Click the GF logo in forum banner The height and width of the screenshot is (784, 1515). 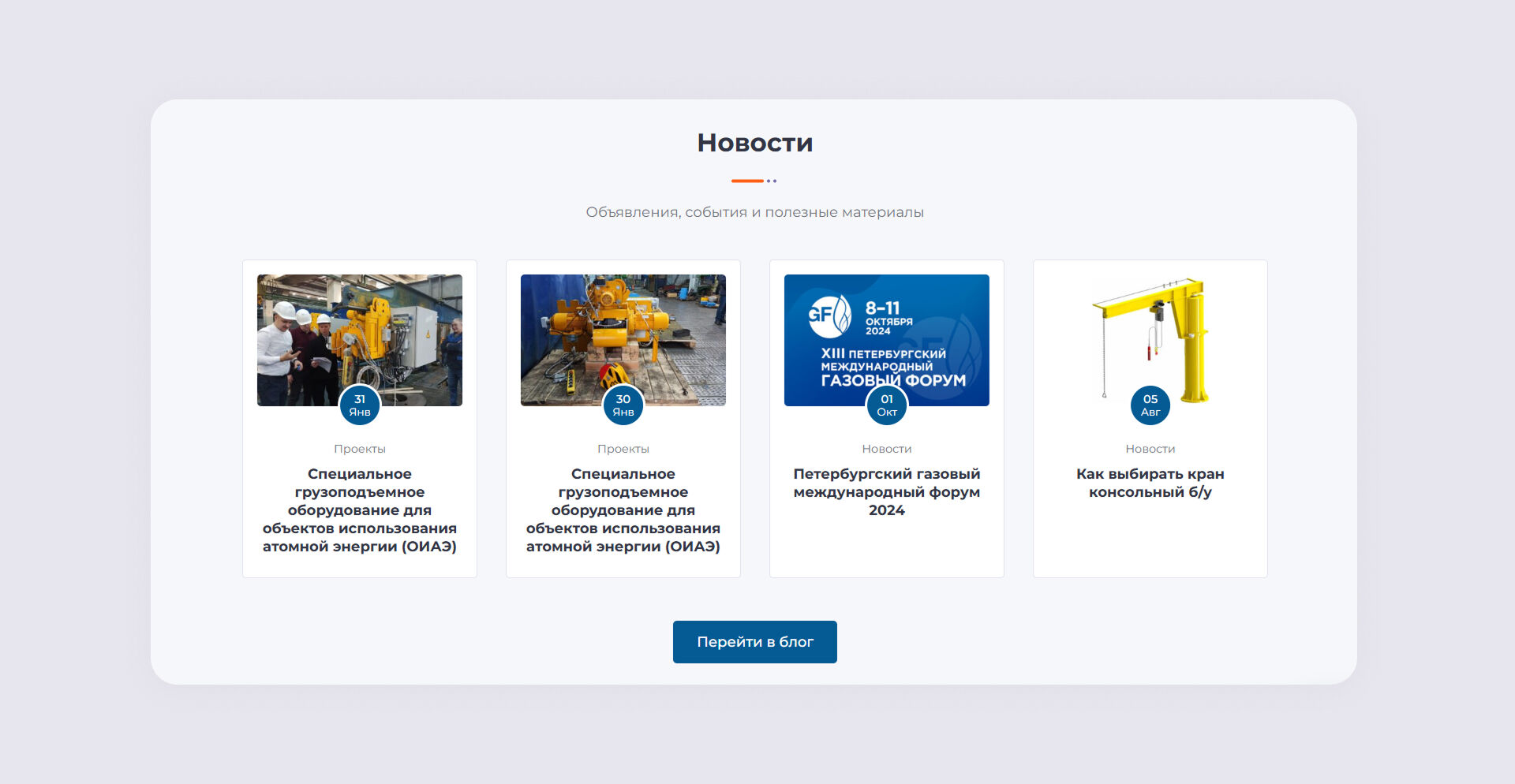coord(829,315)
